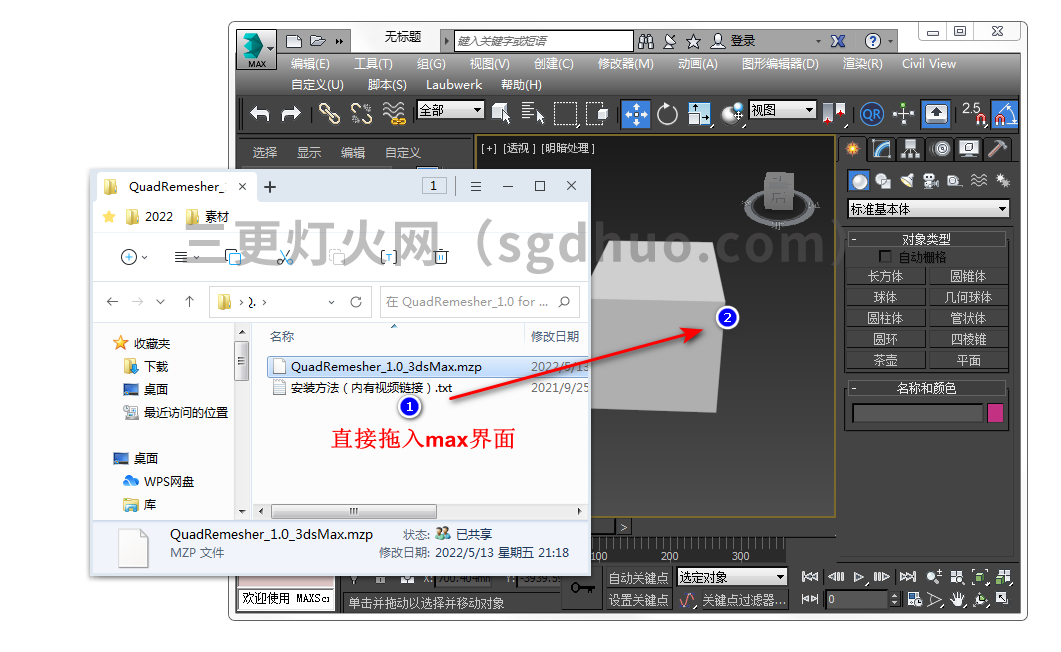Viewport: 1061px width, 652px height.
Task: Click the Rectangular Selection Region tool
Action: [x=566, y=114]
